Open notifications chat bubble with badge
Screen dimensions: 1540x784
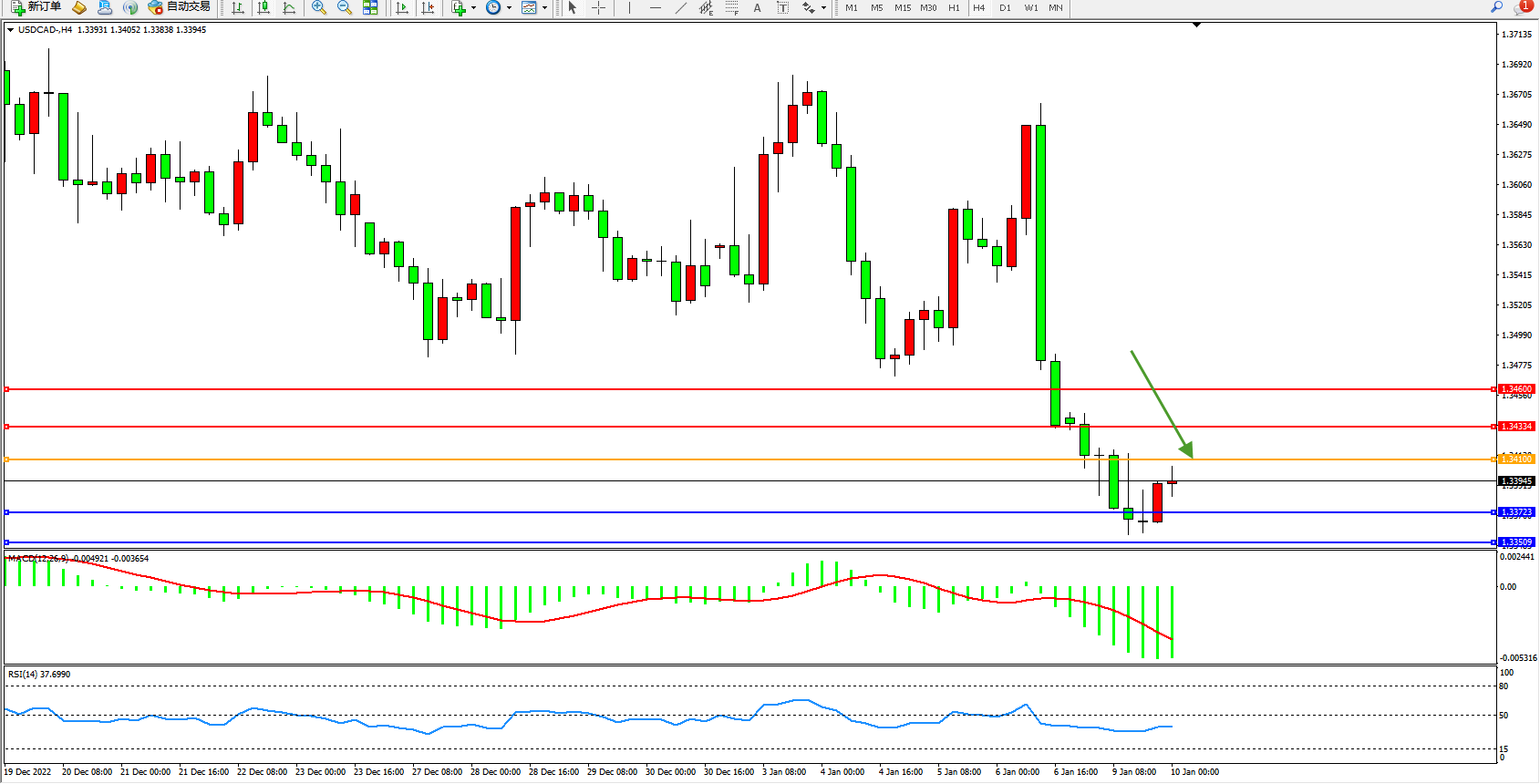tap(1521, 7)
